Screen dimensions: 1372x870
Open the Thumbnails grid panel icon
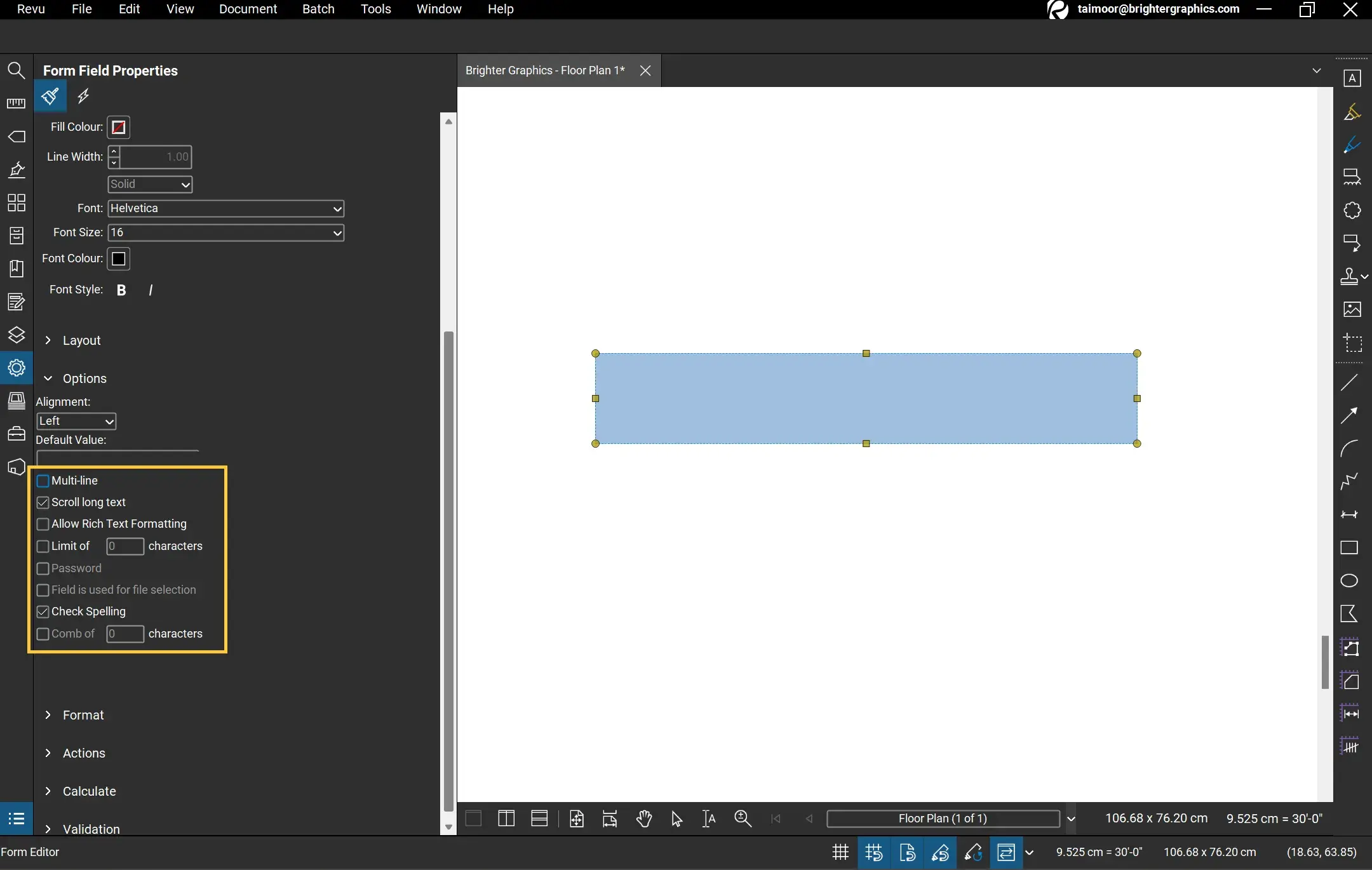point(16,203)
